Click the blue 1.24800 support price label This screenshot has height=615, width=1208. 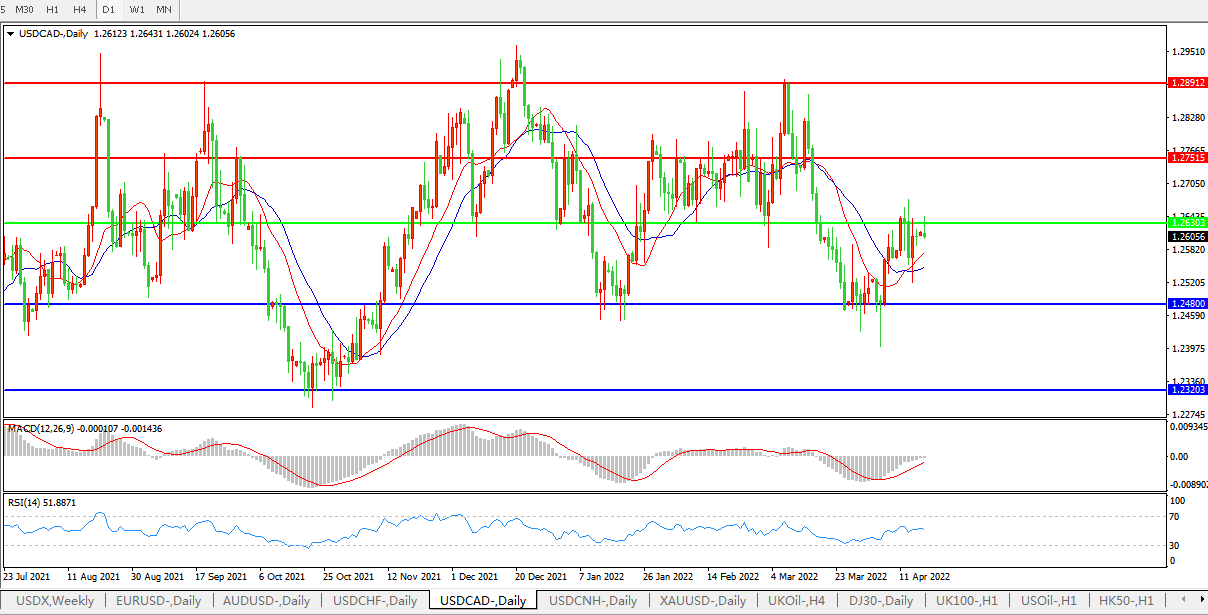[x=1187, y=303]
